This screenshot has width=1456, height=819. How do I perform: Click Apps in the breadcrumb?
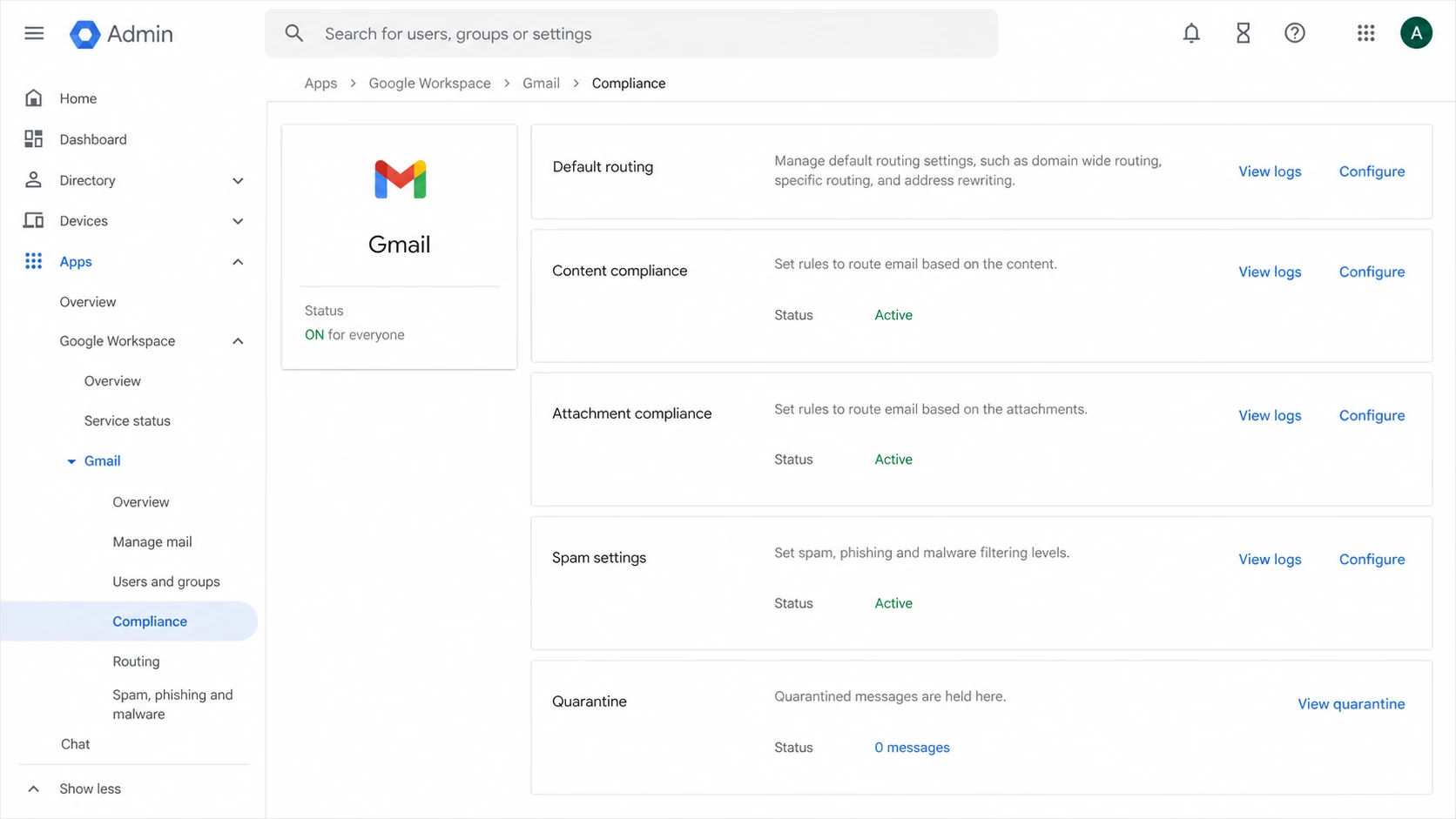(320, 83)
